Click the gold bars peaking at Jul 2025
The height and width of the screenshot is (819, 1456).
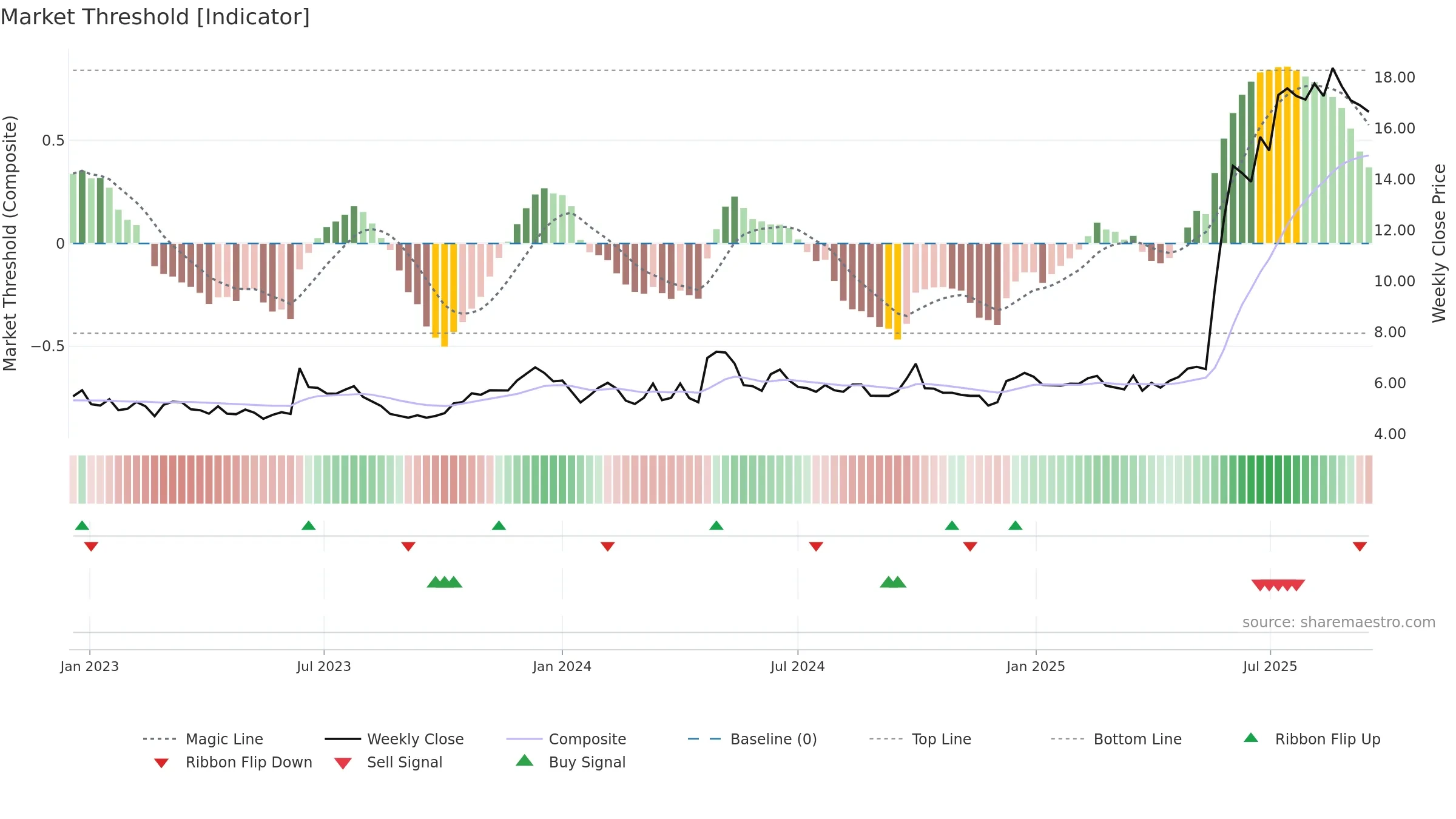(x=1278, y=155)
